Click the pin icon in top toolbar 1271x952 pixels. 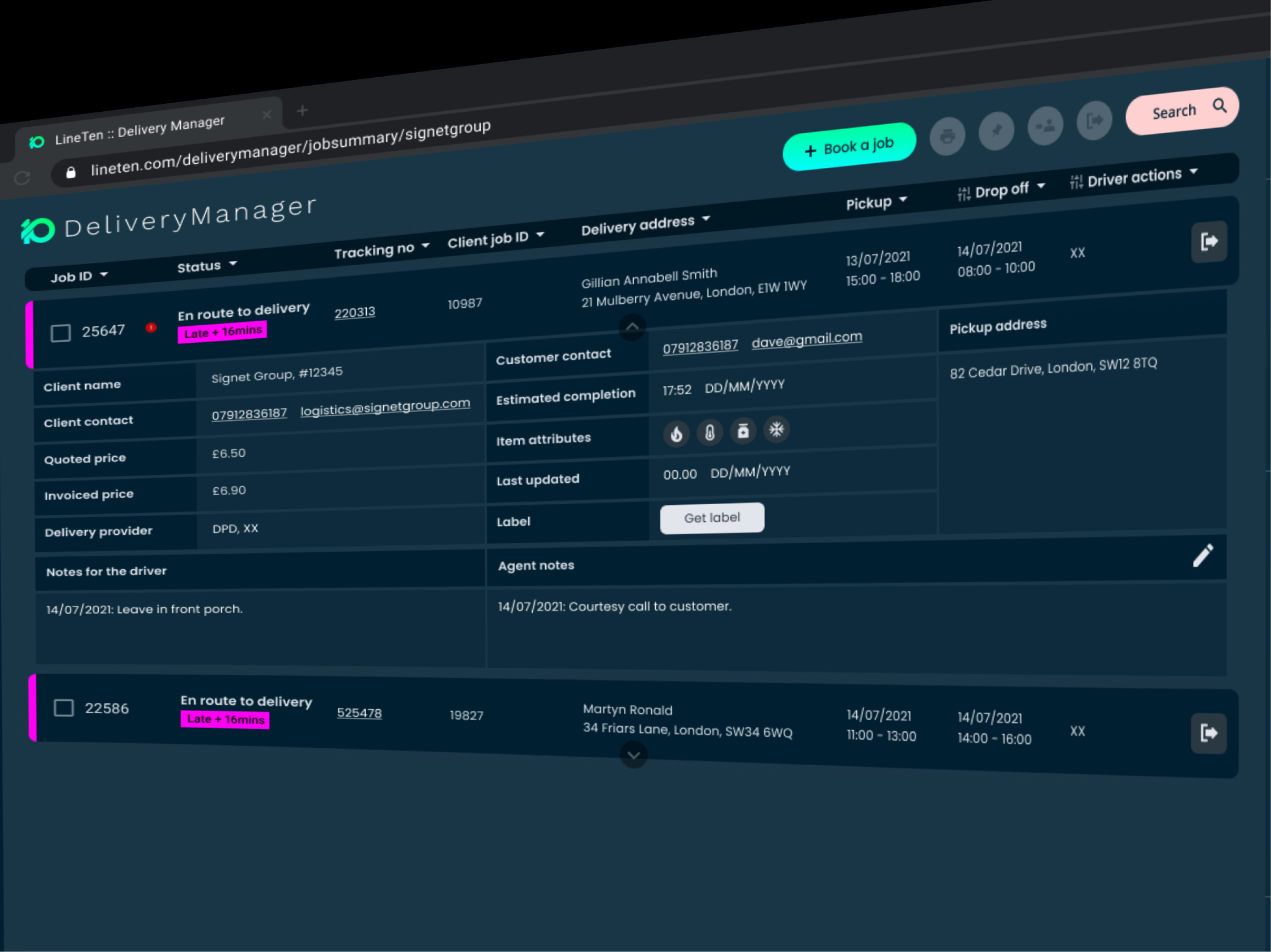pyautogui.click(x=996, y=131)
